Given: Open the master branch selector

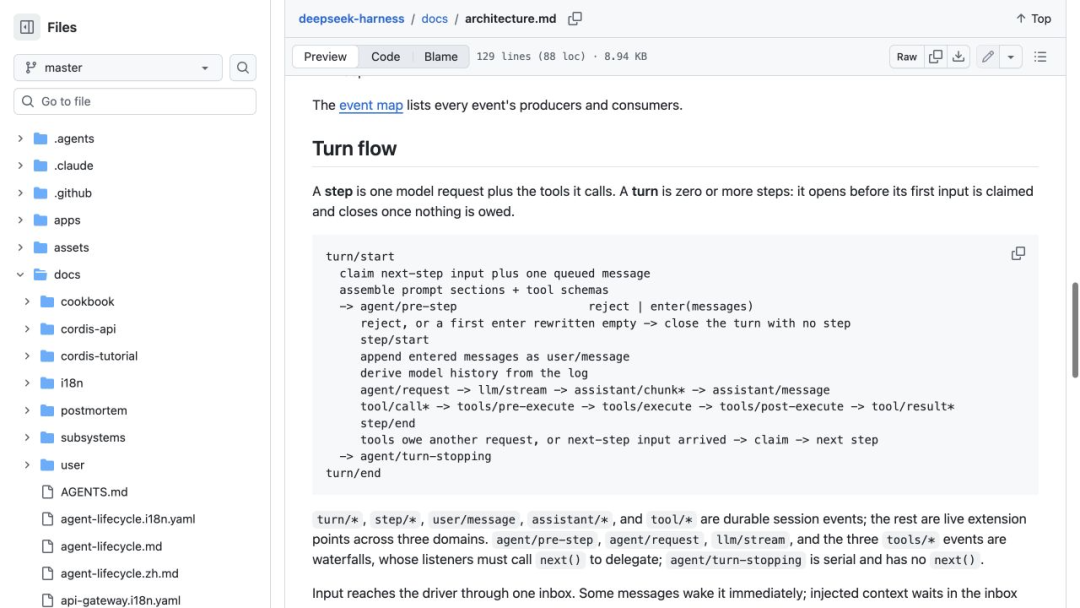Looking at the screenshot, I should [118, 67].
